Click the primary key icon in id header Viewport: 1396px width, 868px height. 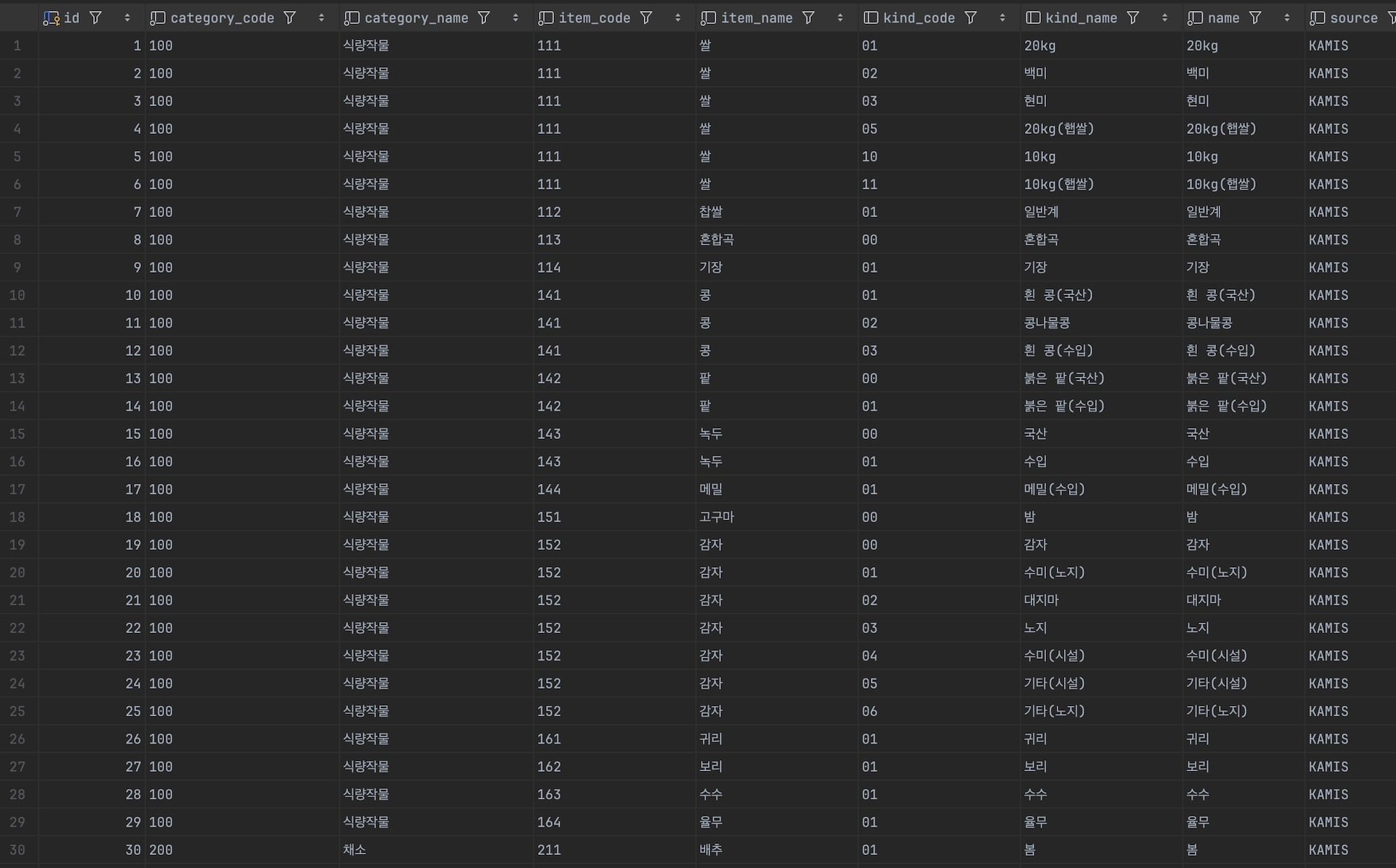[x=51, y=18]
